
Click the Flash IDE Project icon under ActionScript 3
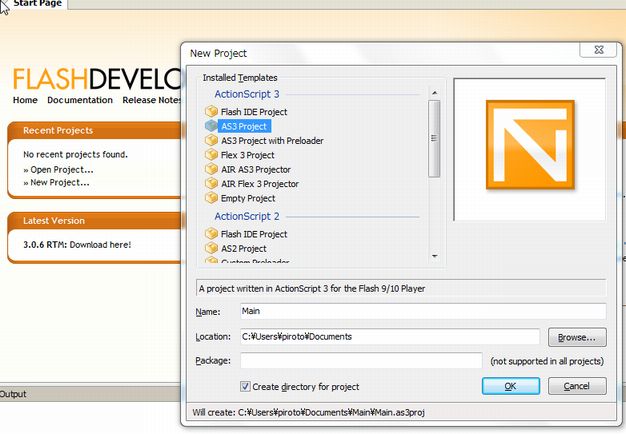pyautogui.click(x=211, y=111)
